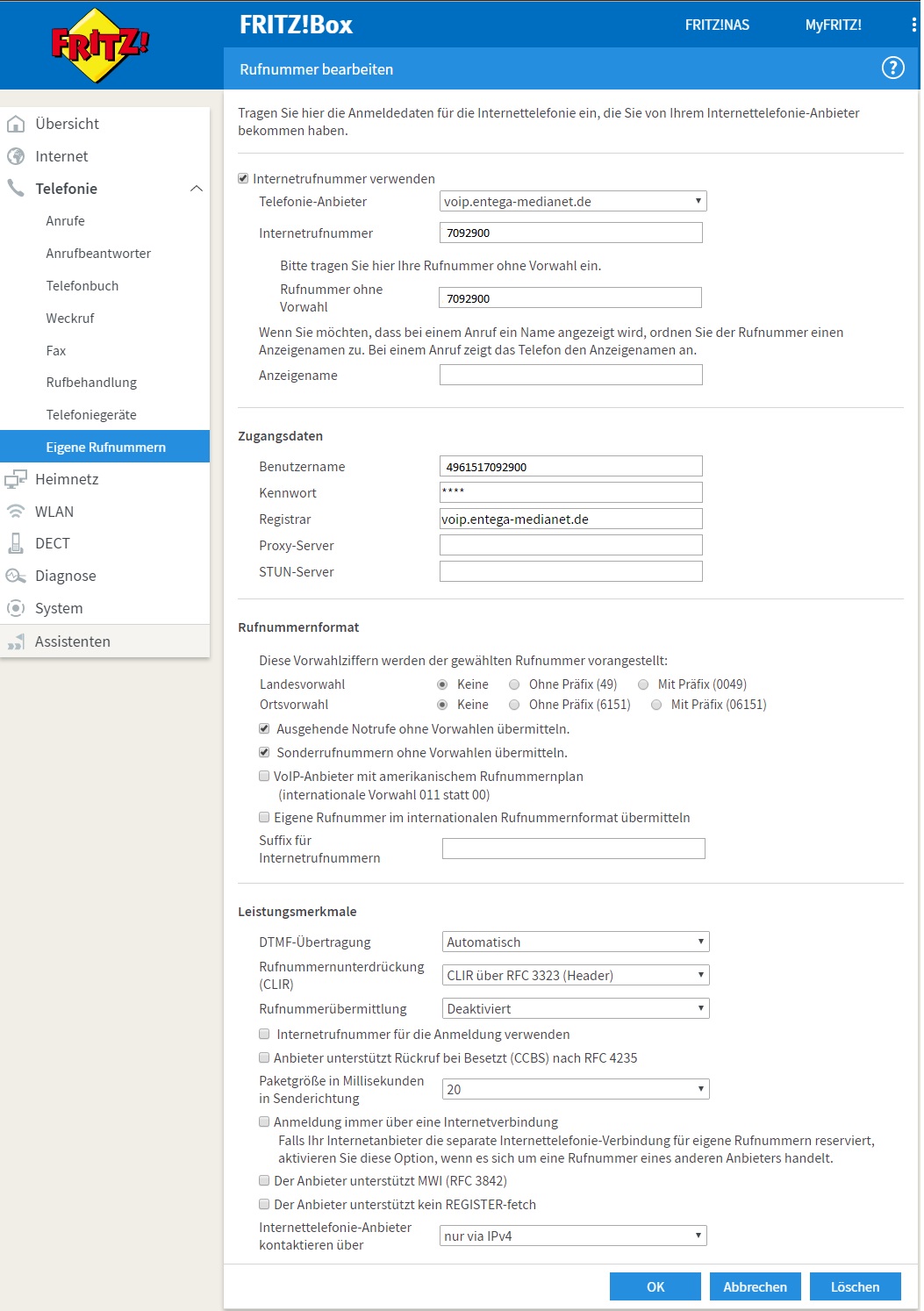Screen dimensions: 924x1311
Task: Click the Anzeigename input field
Action: point(571,375)
